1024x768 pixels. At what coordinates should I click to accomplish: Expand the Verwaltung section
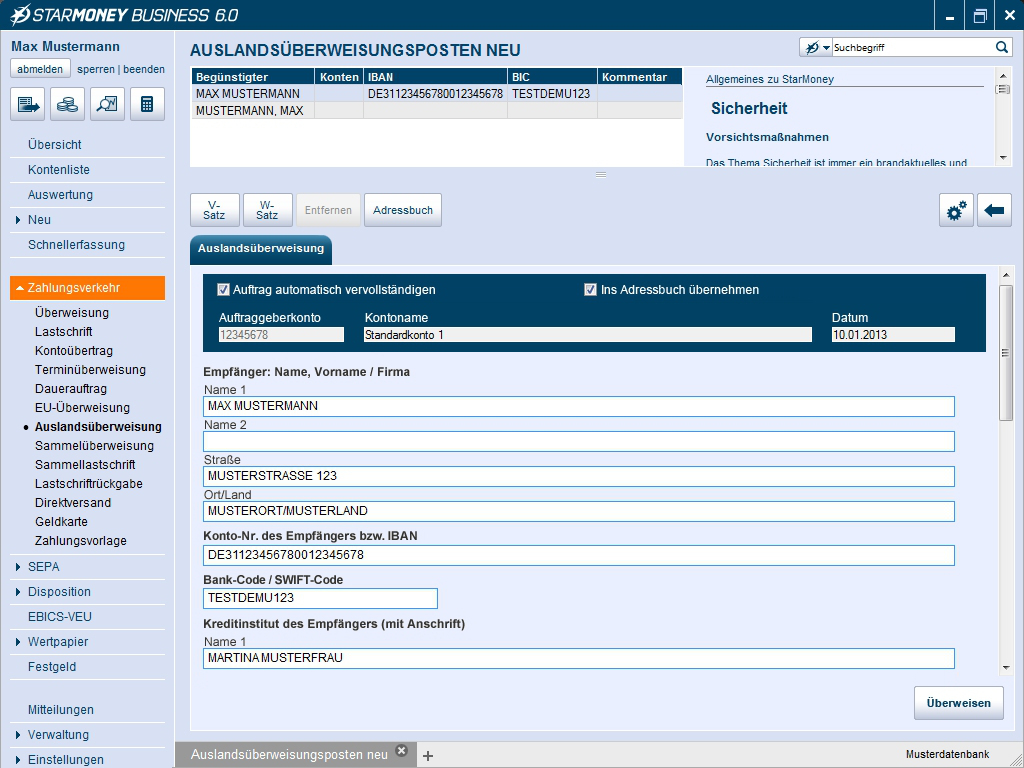pyautogui.click(x=17, y=735)
